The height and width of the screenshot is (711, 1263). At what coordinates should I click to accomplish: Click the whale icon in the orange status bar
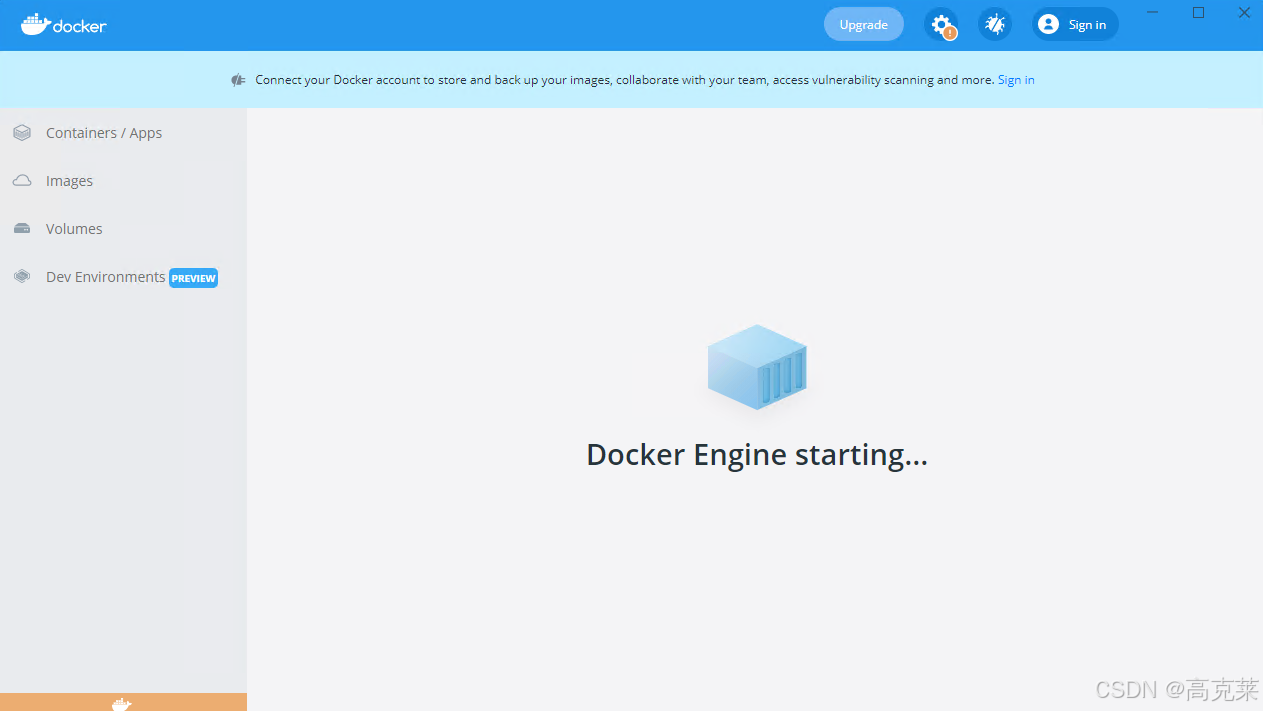[x=123, y=704]
